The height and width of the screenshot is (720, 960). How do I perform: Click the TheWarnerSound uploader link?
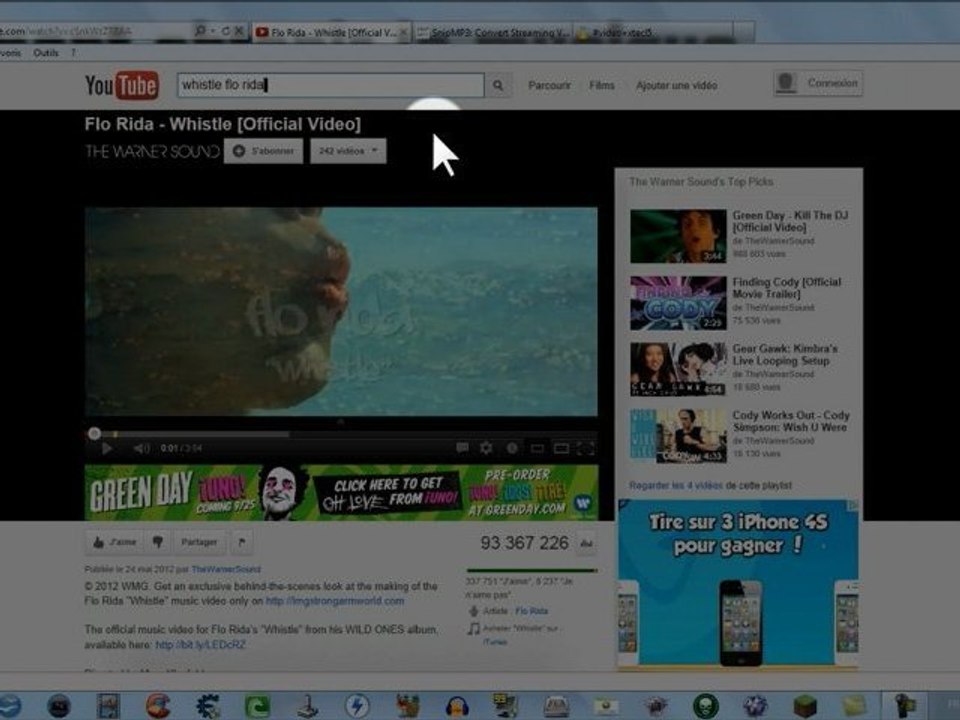[226, 569]
